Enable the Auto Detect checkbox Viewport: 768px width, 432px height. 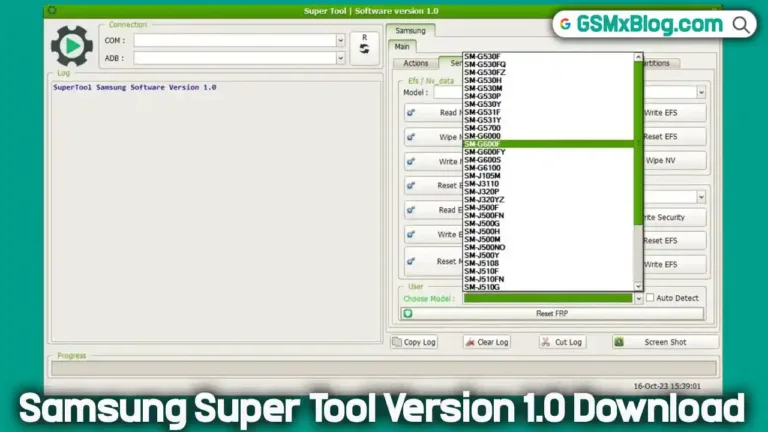point(650,297)
